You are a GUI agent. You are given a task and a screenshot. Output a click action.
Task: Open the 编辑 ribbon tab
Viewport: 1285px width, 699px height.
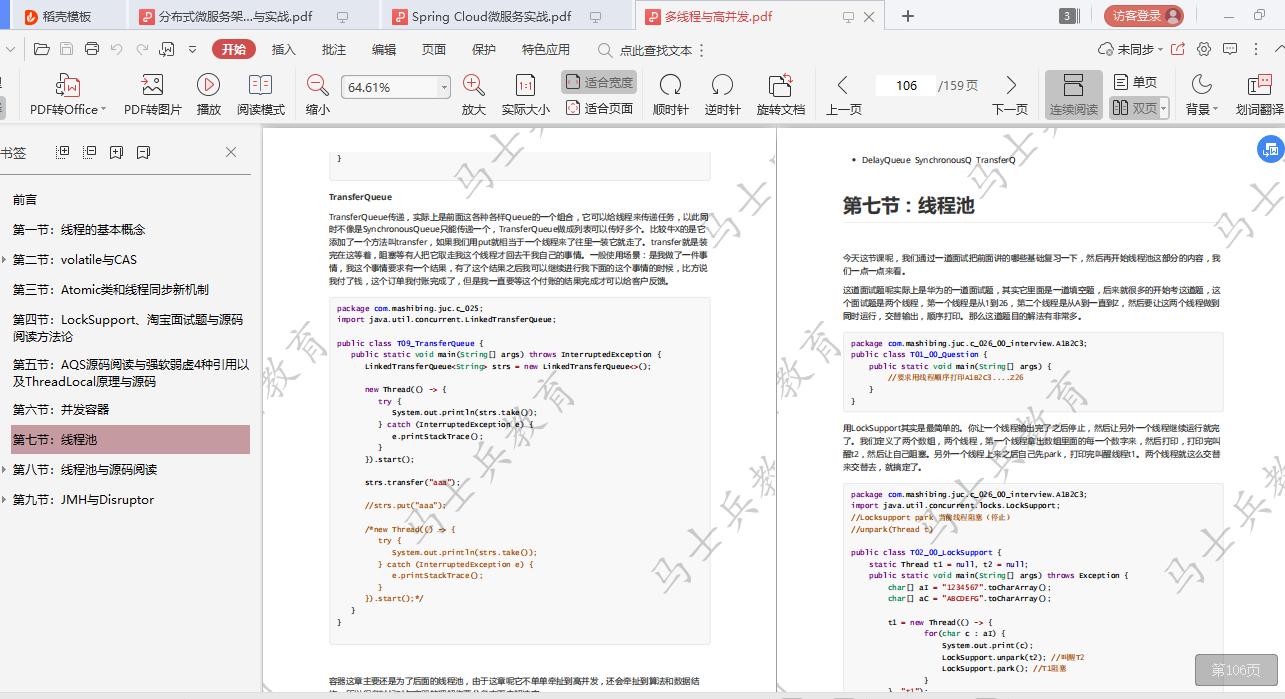[384, 49]
